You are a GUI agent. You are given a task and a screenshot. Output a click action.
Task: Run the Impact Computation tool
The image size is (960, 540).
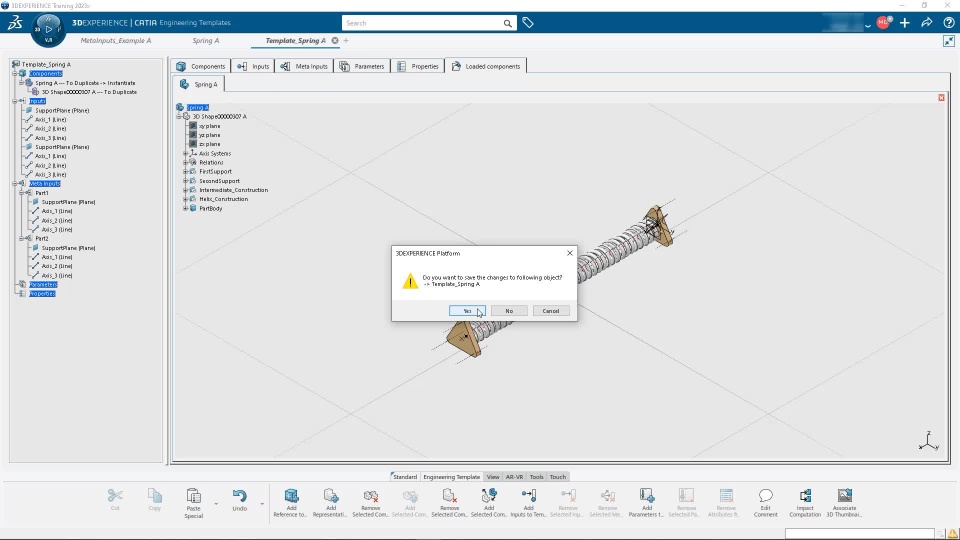click(805, 495)
